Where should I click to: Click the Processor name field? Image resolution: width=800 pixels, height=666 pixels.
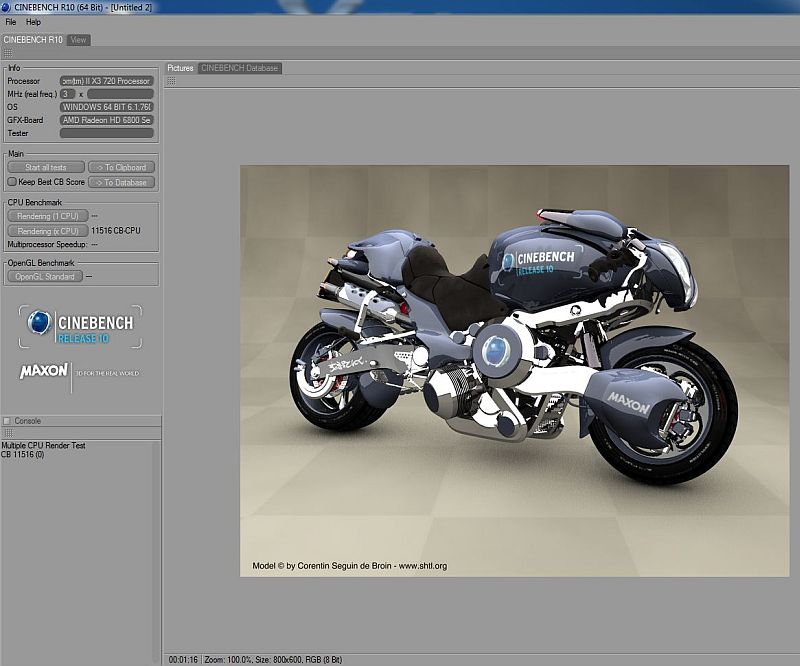(x=107, y=81)
